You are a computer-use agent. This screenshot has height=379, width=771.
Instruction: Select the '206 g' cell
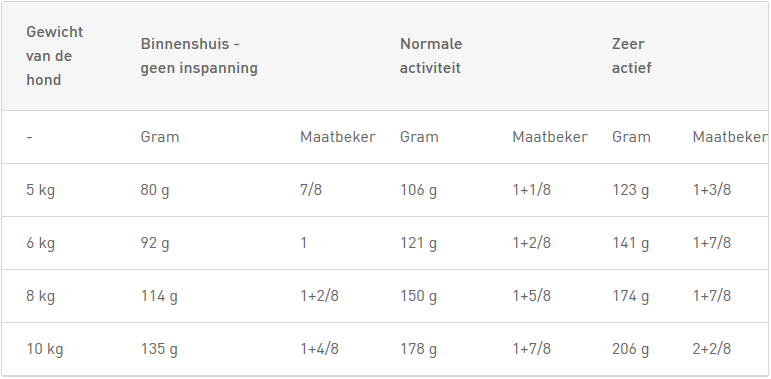(630, 349)
